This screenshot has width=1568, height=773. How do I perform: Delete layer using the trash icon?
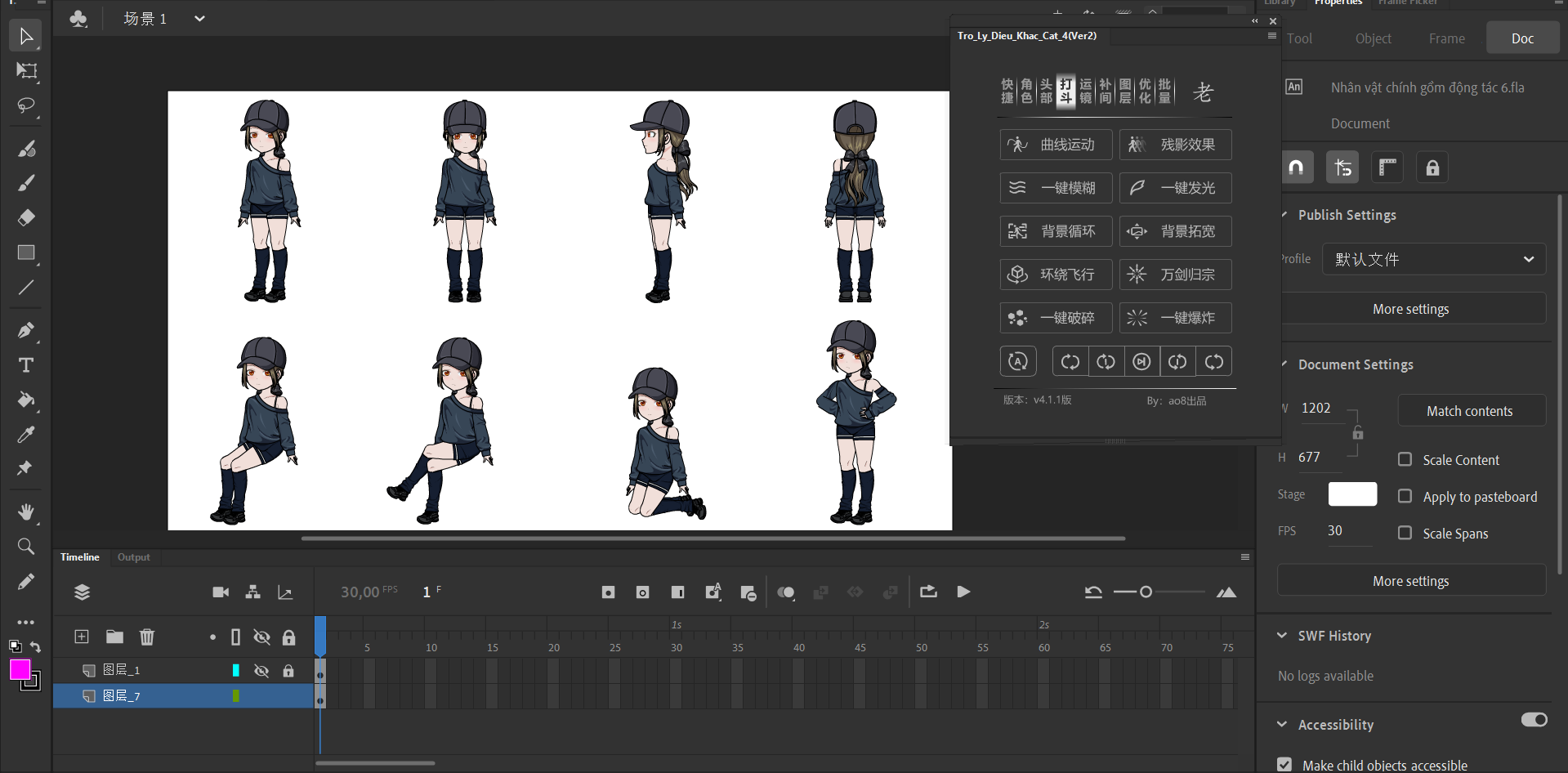[147, 637]
